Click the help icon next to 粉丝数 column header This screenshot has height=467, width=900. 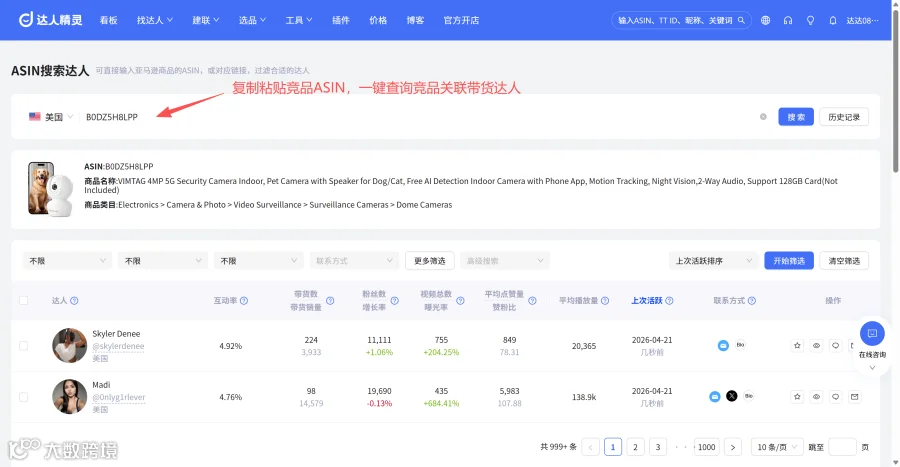point(394,301)
